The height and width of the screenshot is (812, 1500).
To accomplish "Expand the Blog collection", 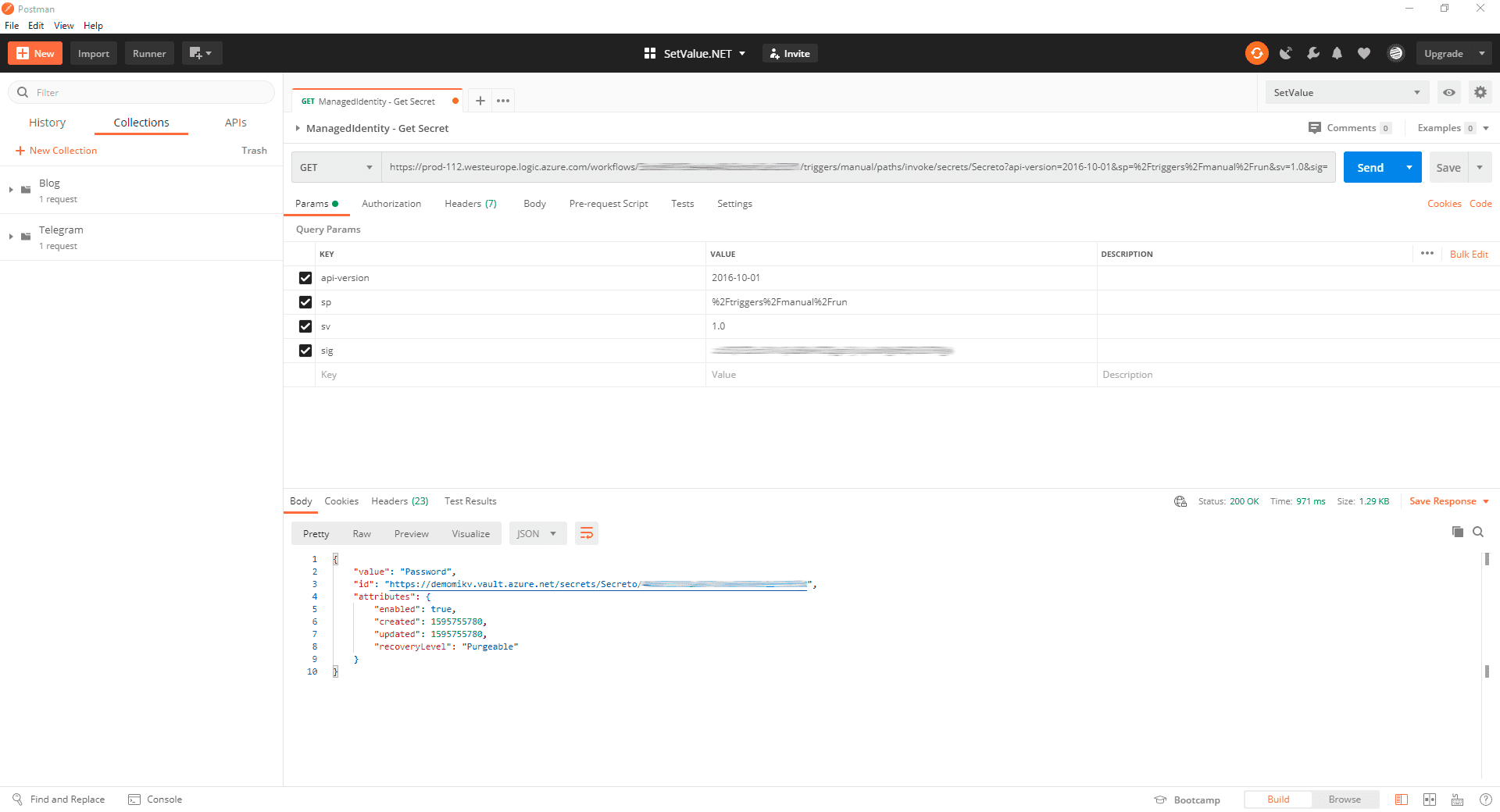I will [11, 190].
